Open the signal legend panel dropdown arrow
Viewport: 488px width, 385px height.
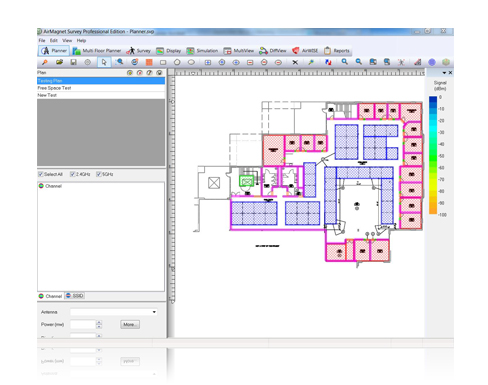point(444,73)
